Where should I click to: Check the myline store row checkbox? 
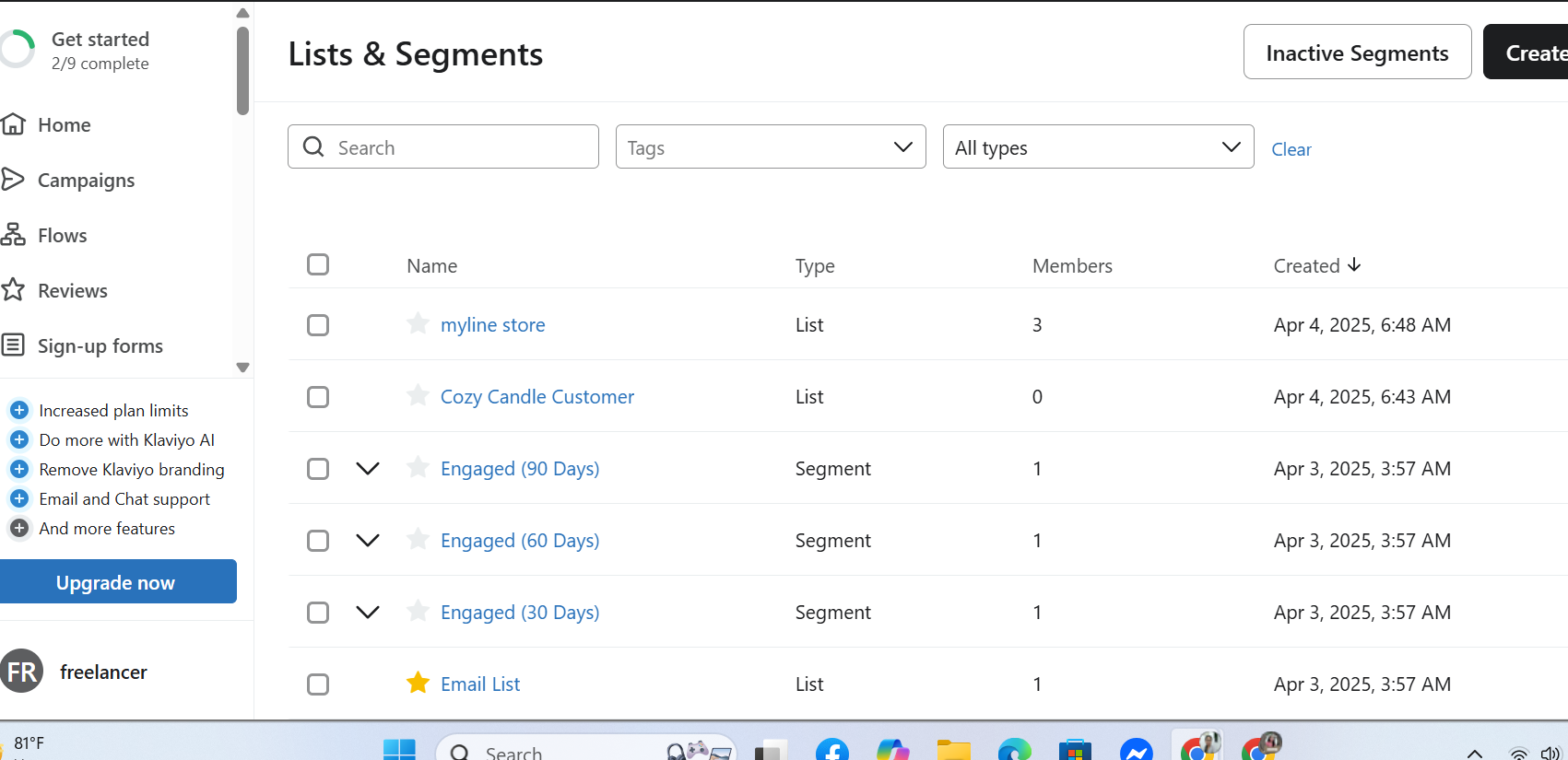coord(318,325)
